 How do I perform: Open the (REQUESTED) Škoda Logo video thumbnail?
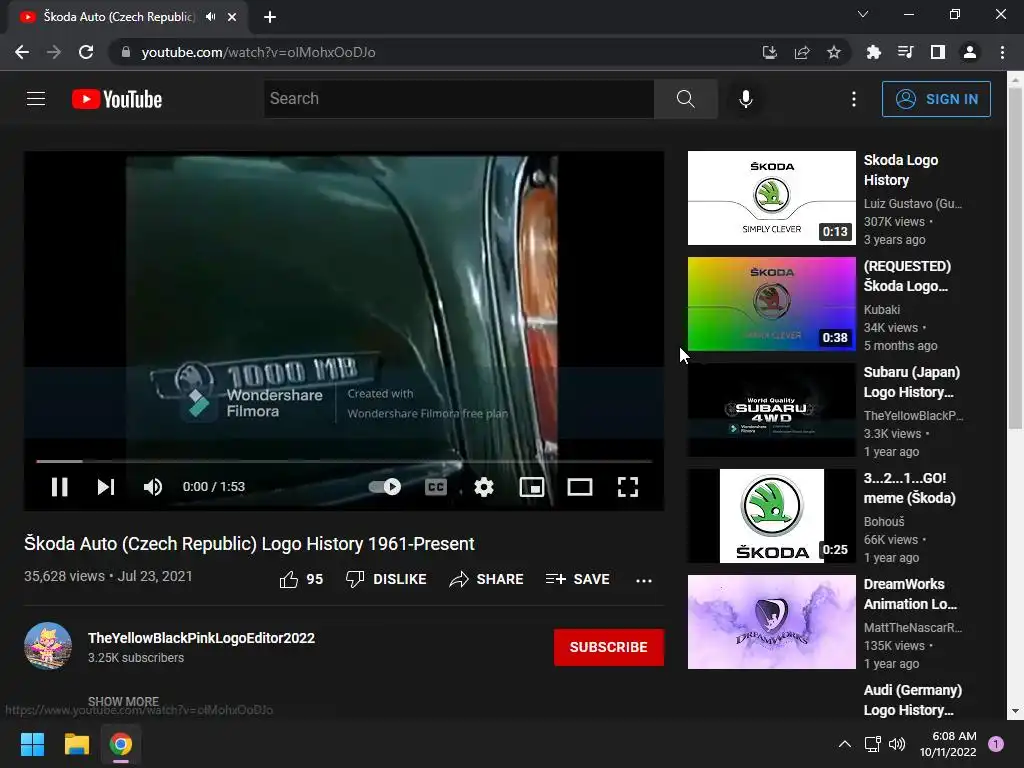point(771,304)
